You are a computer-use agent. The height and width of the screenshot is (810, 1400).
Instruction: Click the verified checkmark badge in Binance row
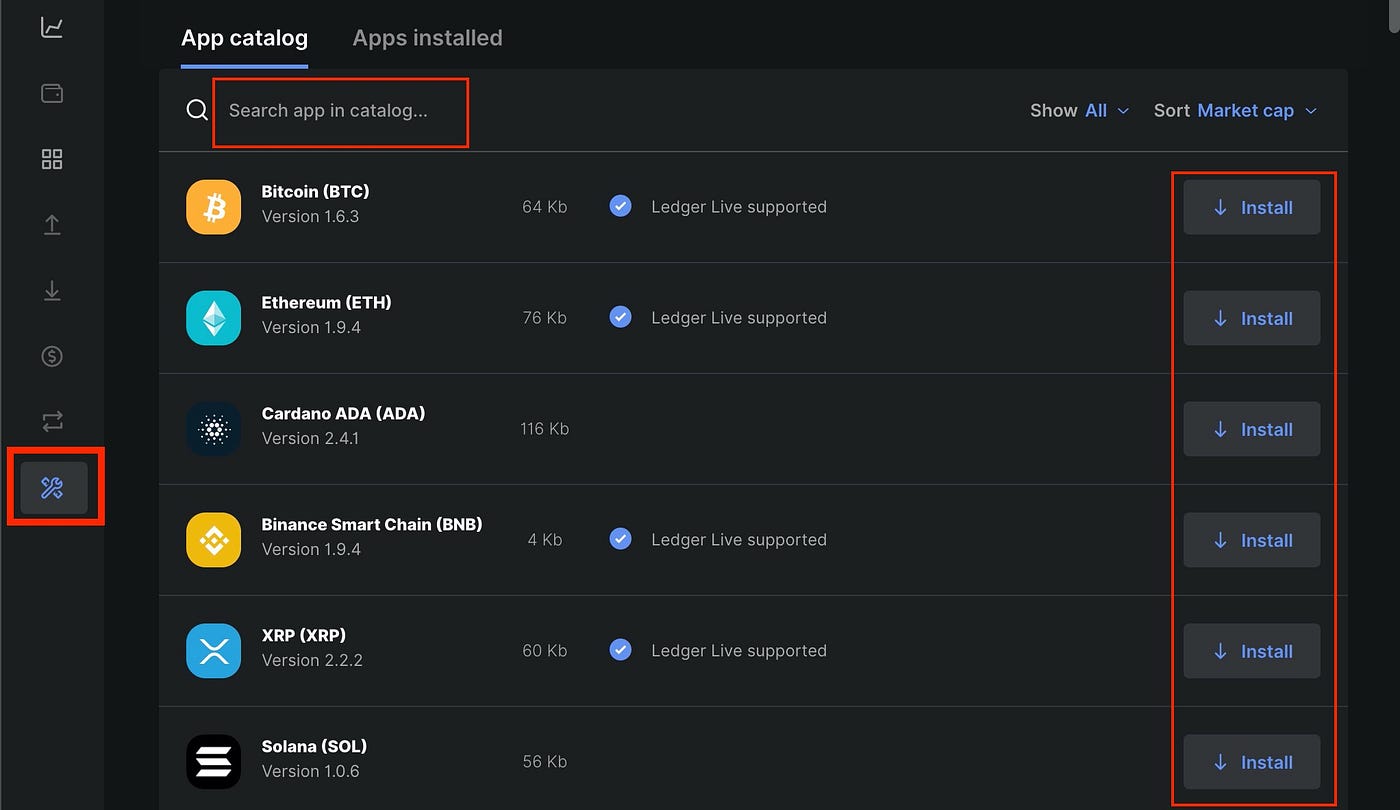pyautogui.click(x=621, y=539)
